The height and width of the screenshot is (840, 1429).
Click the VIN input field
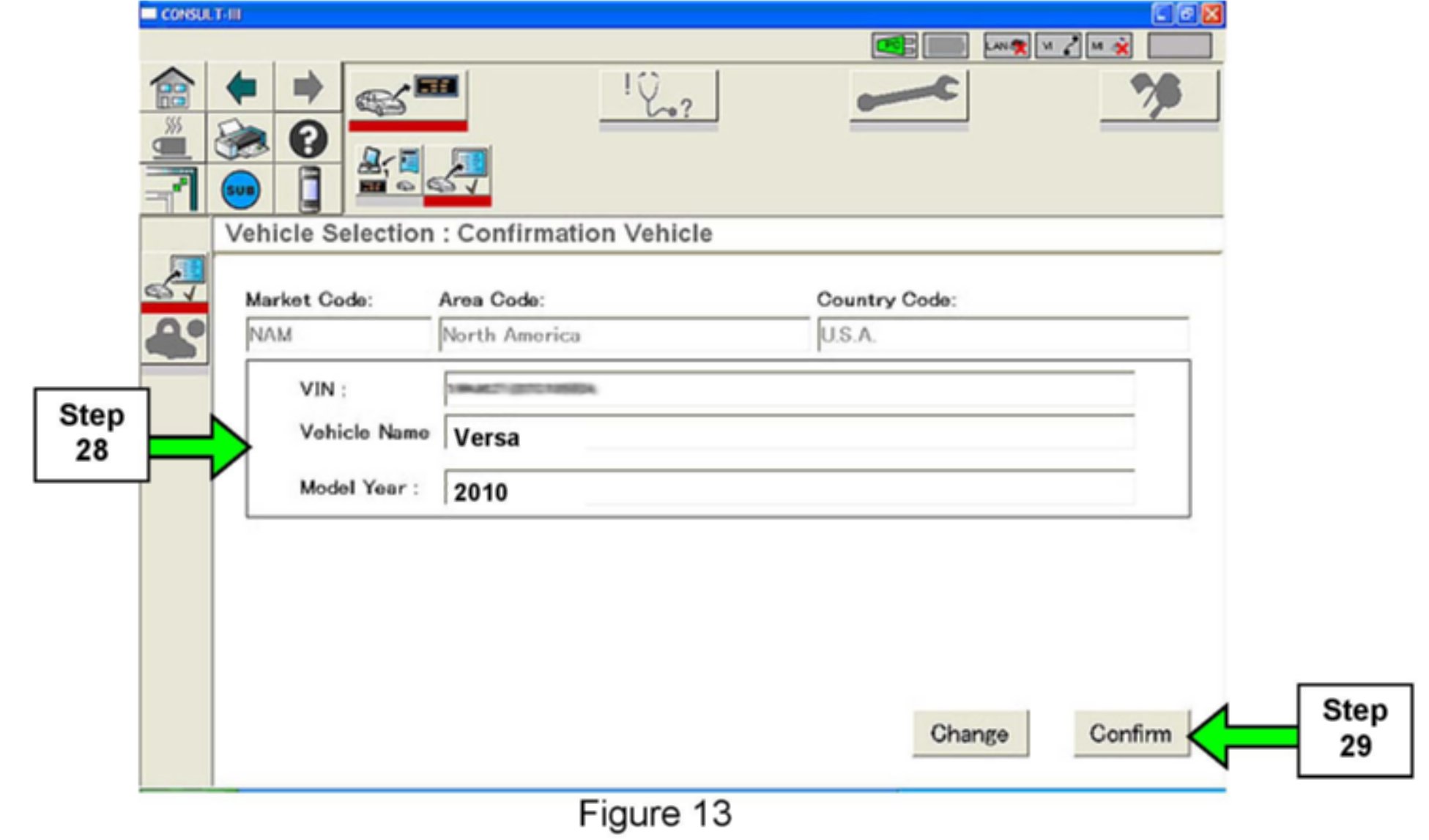[789, 388]
